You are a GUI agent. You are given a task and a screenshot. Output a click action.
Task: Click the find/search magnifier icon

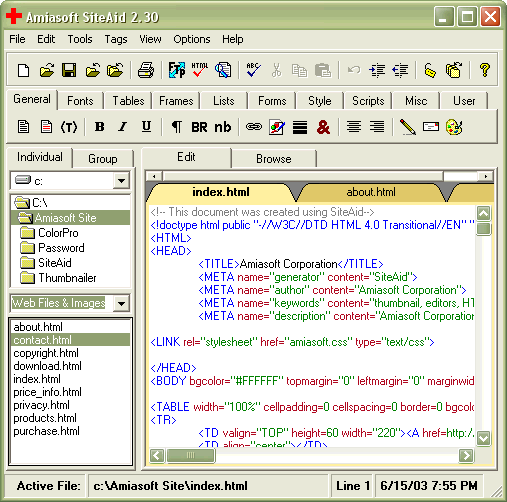(223, 70)
